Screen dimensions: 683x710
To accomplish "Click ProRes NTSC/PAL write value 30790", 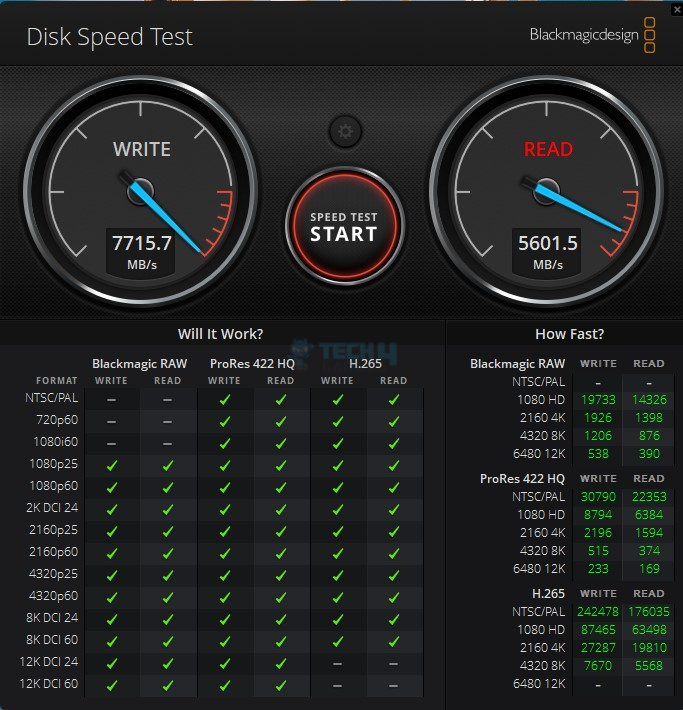I will tap(598, 497).
